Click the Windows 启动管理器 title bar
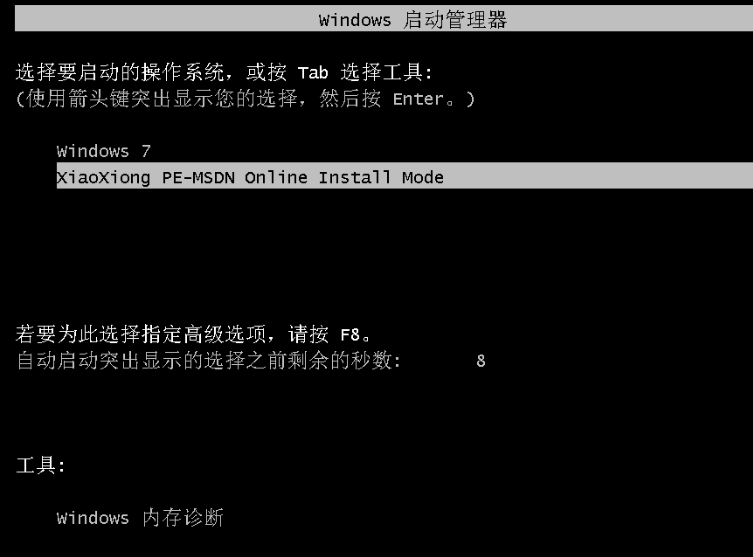Screen dimensions: 753x557 [384, 19]
